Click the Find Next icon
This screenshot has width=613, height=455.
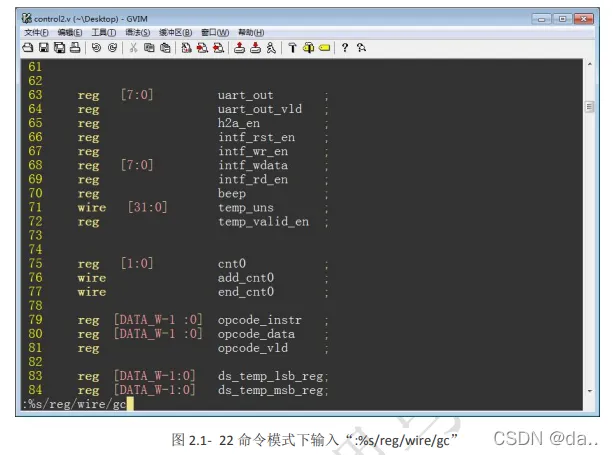click(202, 48)
